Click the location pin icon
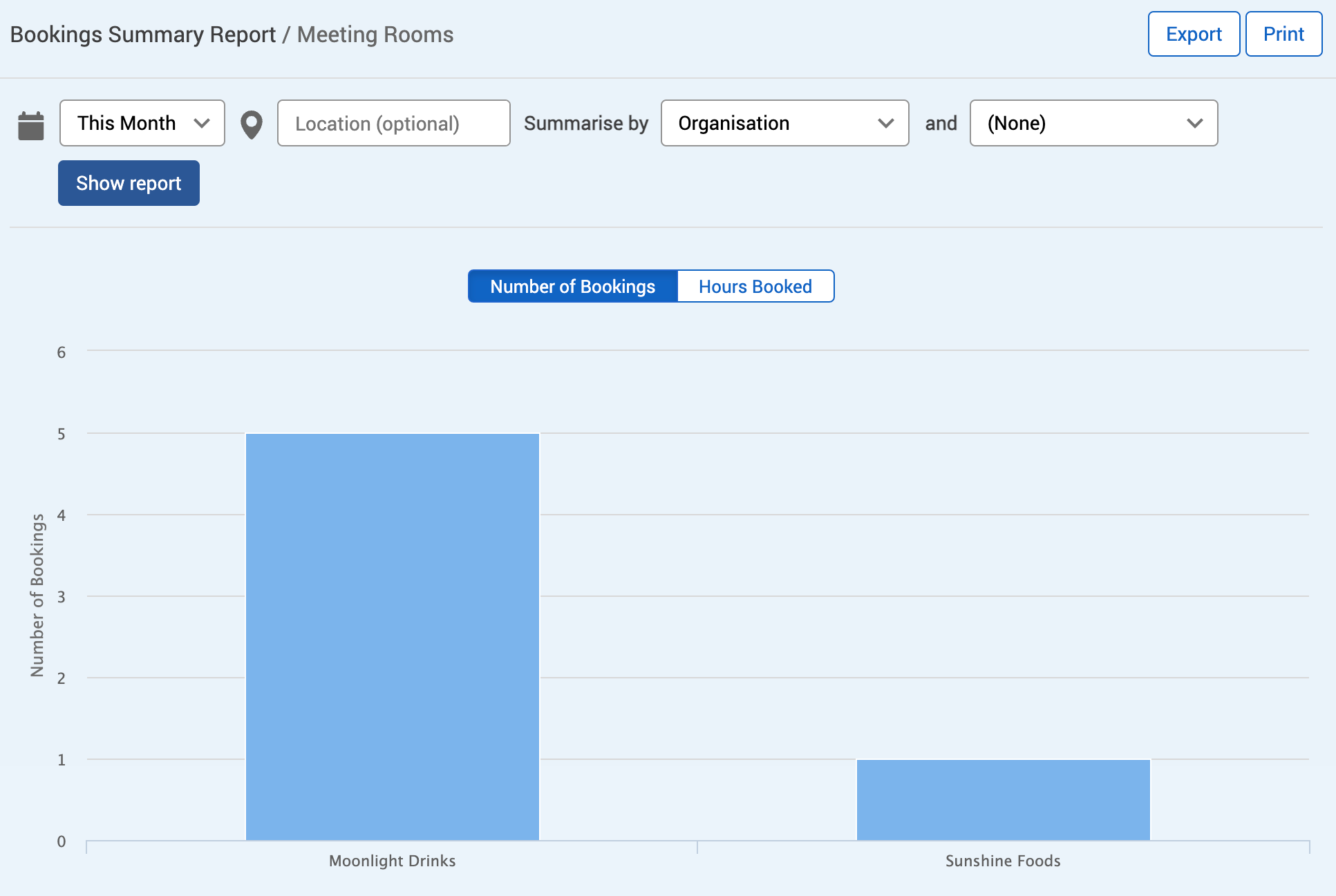The width and height of the screenshot is (1336, 896). [252, 124]
